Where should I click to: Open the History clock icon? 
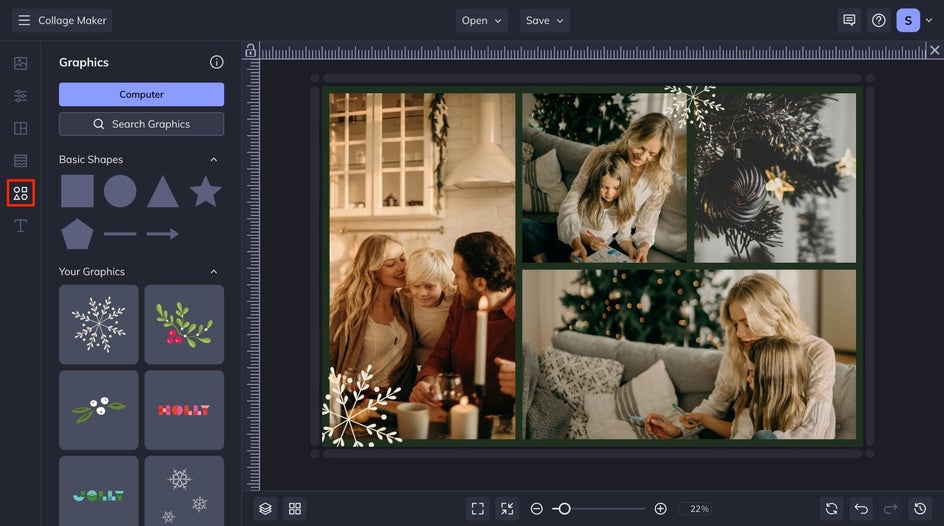coord(920,509)
